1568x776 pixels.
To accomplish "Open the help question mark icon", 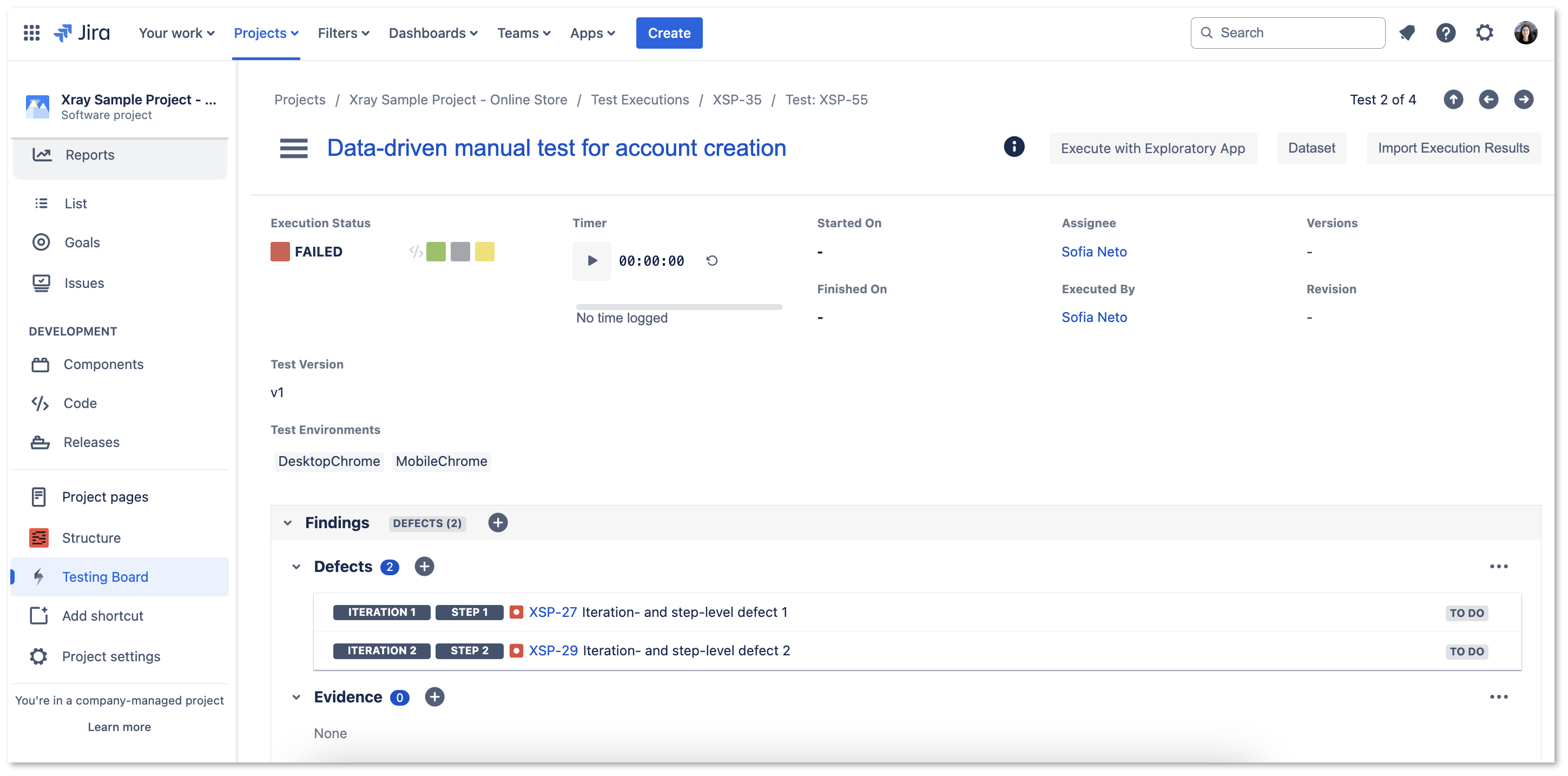I will [1446, 33].
